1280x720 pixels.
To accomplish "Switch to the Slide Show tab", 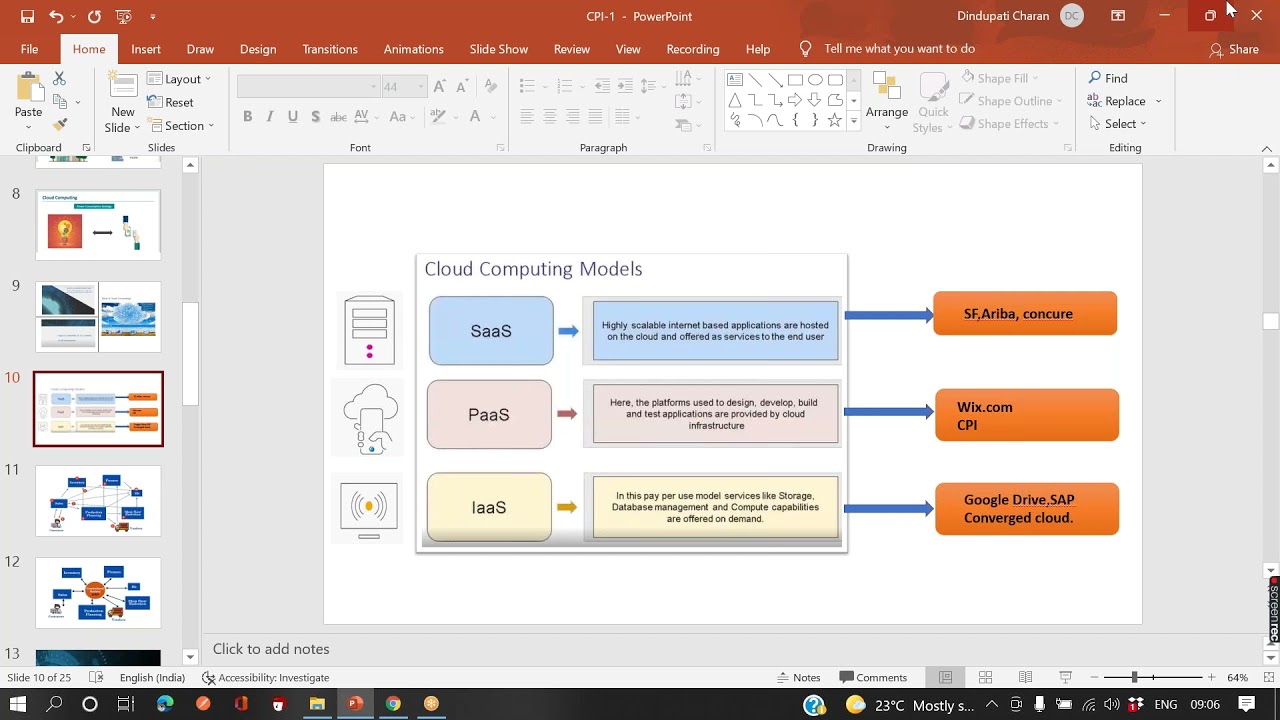I will [x=499, y=49].
